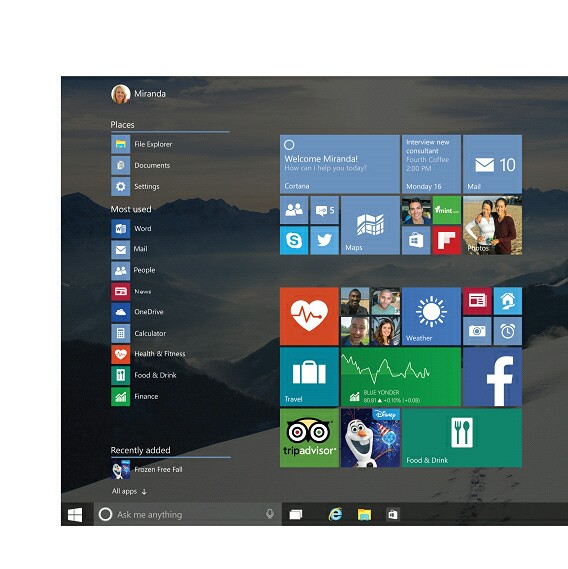This screenshot has width=568, height=569.
Task: Open the Photos tile with two women
Action: click(x=493, y=225)
